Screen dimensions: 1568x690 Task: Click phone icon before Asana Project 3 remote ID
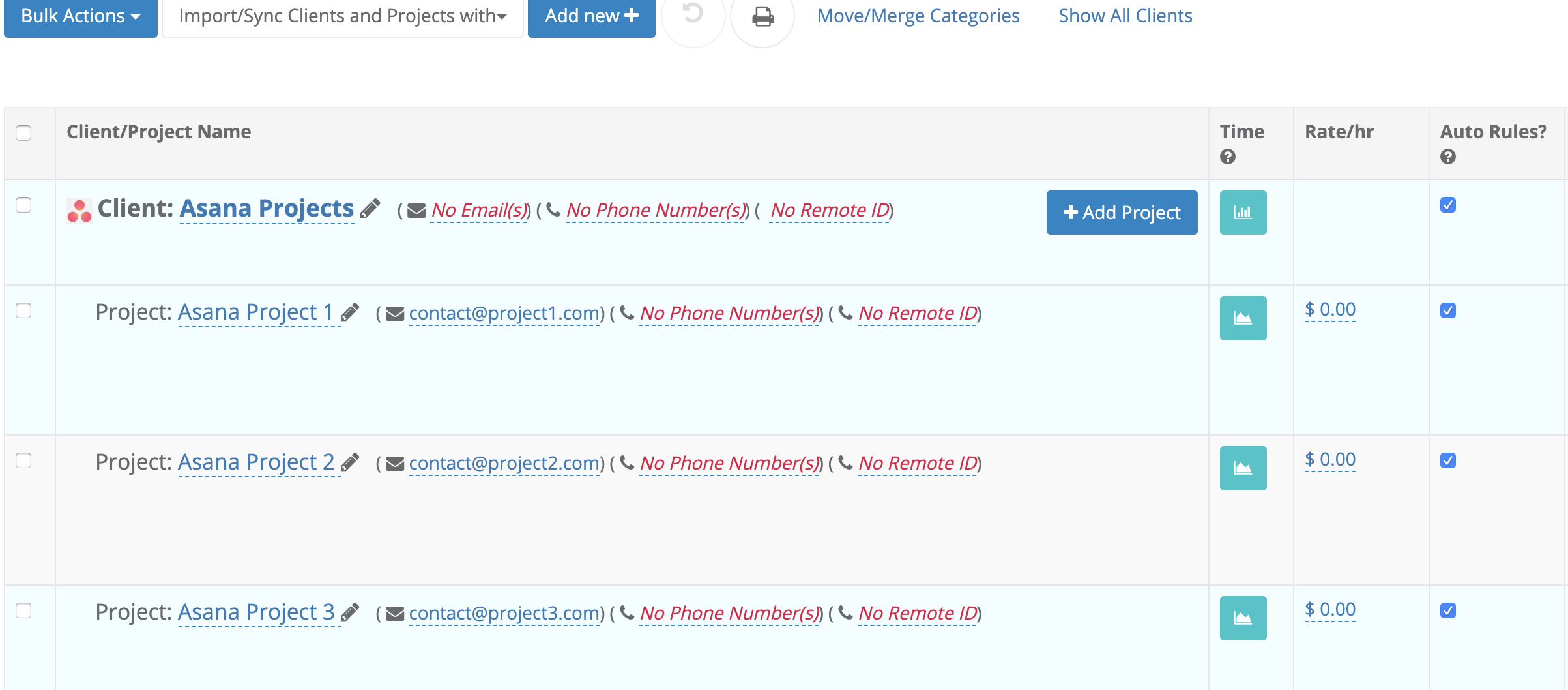click(x=845, y=613)
